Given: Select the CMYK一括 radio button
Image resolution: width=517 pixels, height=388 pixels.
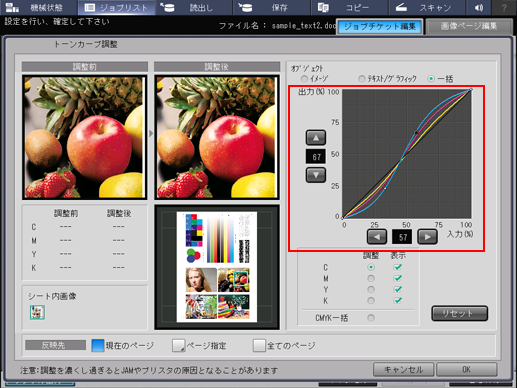Looking at the screenshot, I should (x=371, y=318).
